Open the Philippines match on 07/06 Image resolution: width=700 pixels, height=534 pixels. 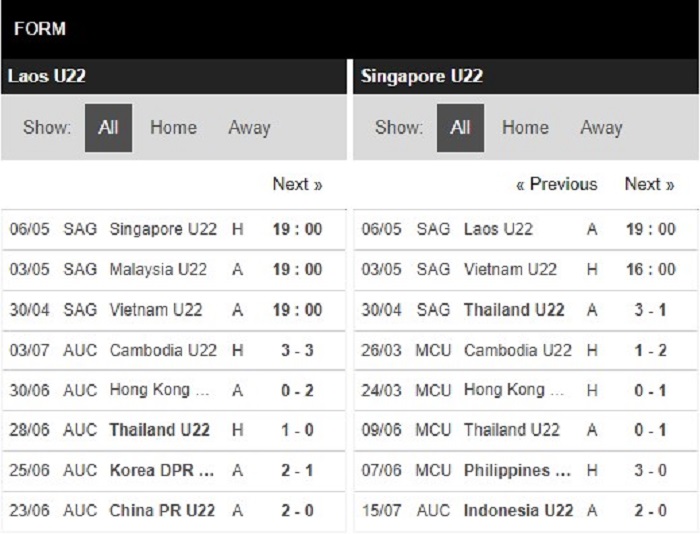click(x=526, y=470)
